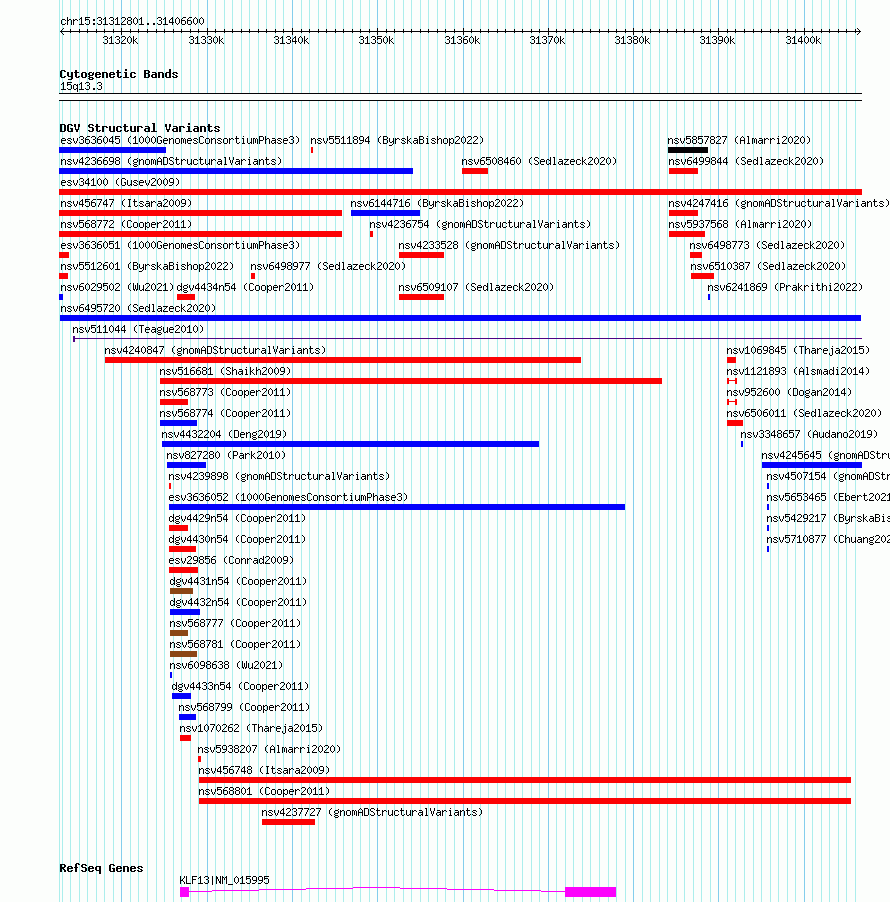Open the esv34100 (Gusev2009) variant
Screen dimensions: 890x902
coord(120,182)
